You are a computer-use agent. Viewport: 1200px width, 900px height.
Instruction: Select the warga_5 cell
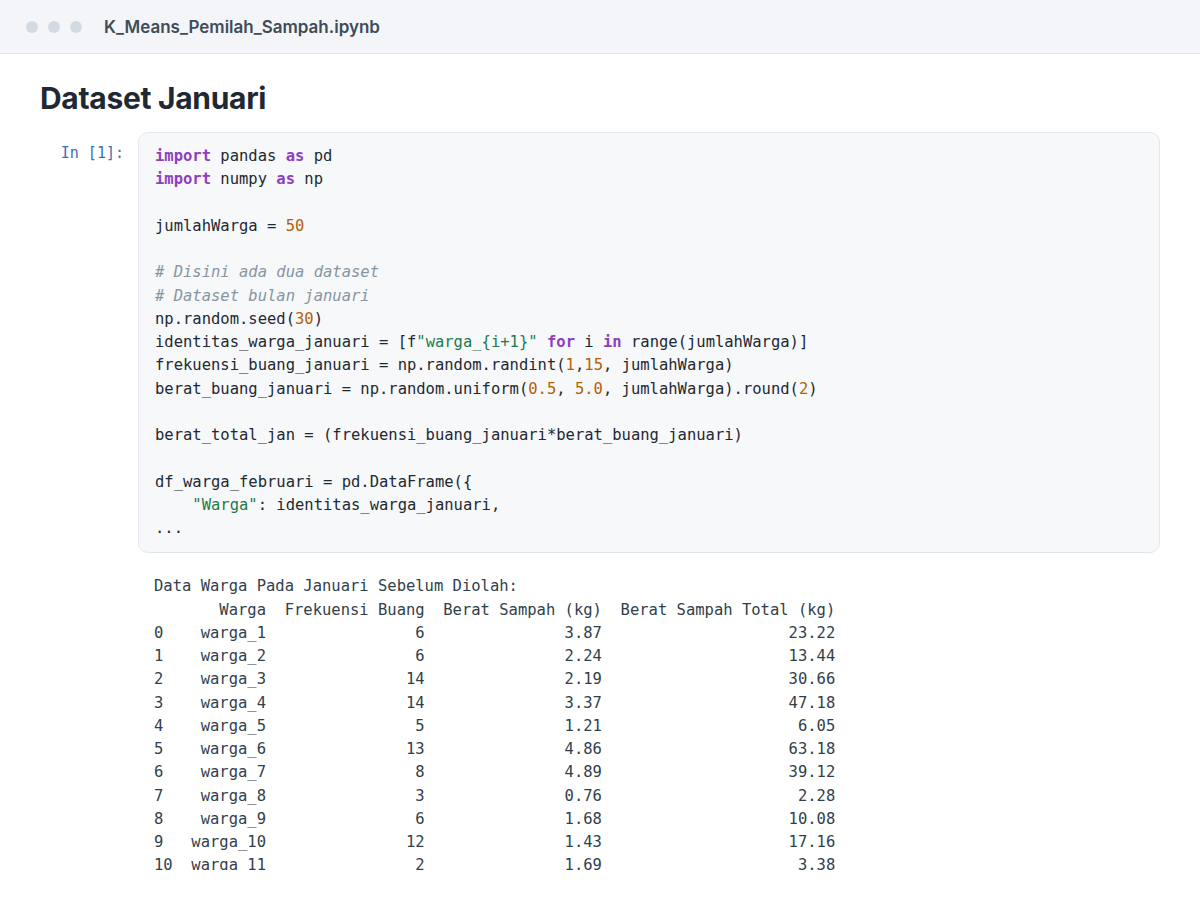click(233, 726)
